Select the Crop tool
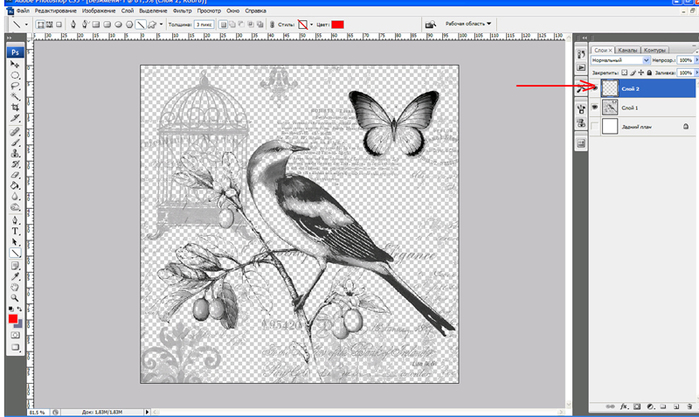 click(15, 107)
